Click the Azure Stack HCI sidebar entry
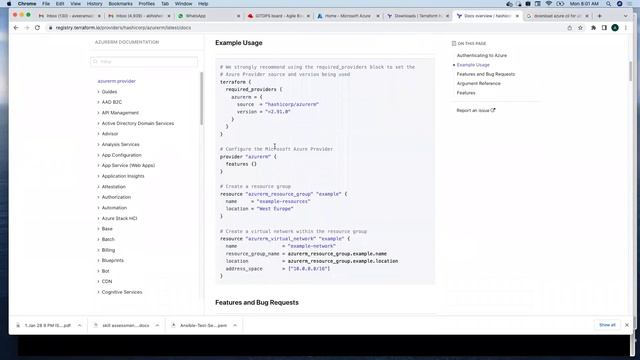 (119, 218)
